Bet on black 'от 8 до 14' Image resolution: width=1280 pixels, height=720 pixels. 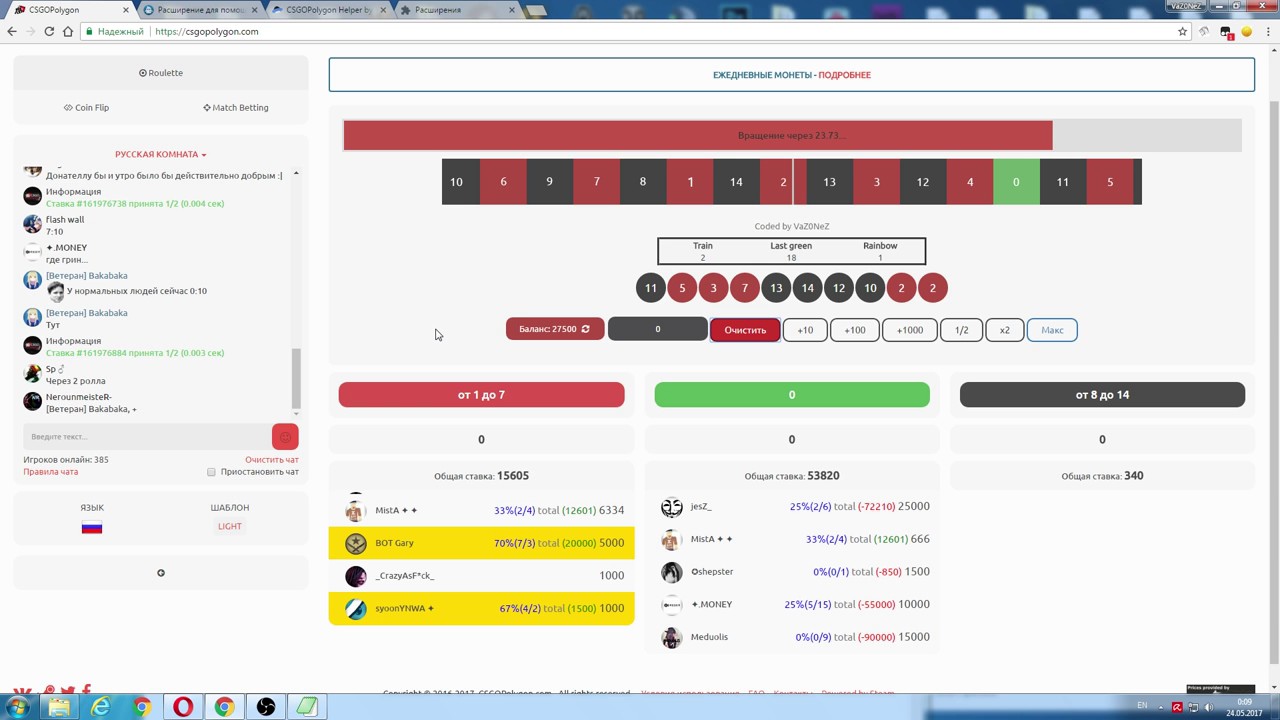pyautogui.click(x=1102, y=395)
